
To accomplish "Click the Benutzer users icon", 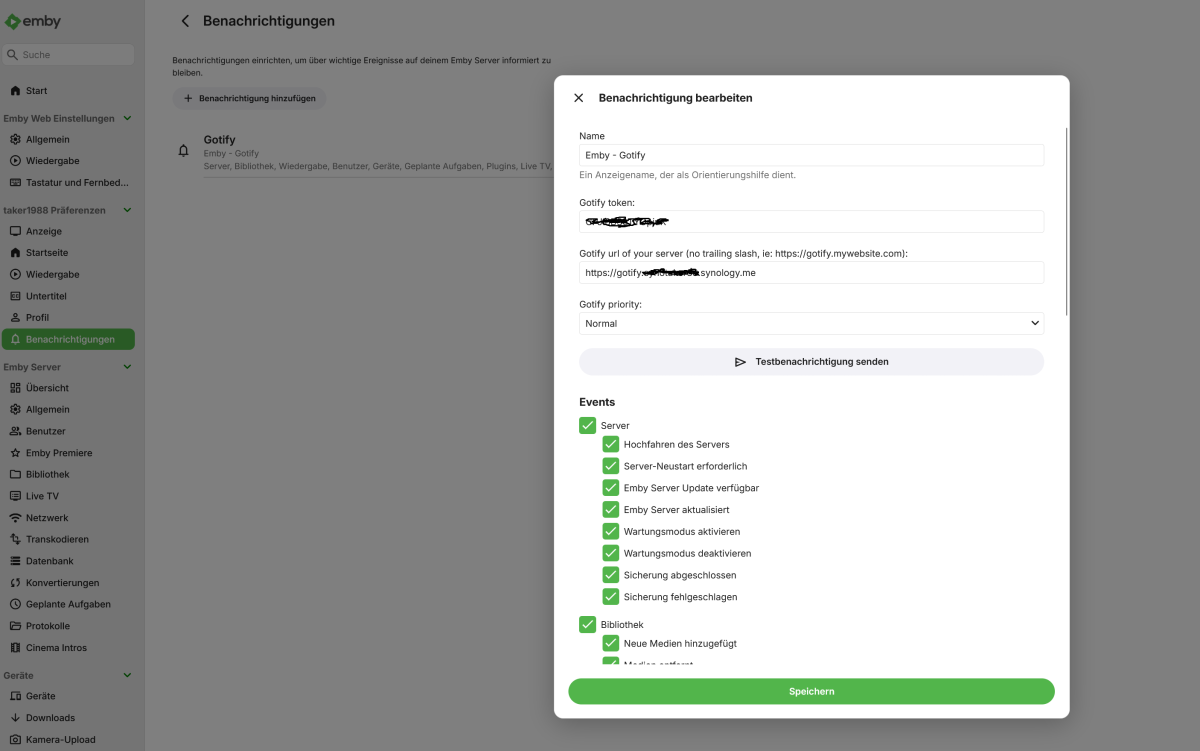I will point(15,431).
